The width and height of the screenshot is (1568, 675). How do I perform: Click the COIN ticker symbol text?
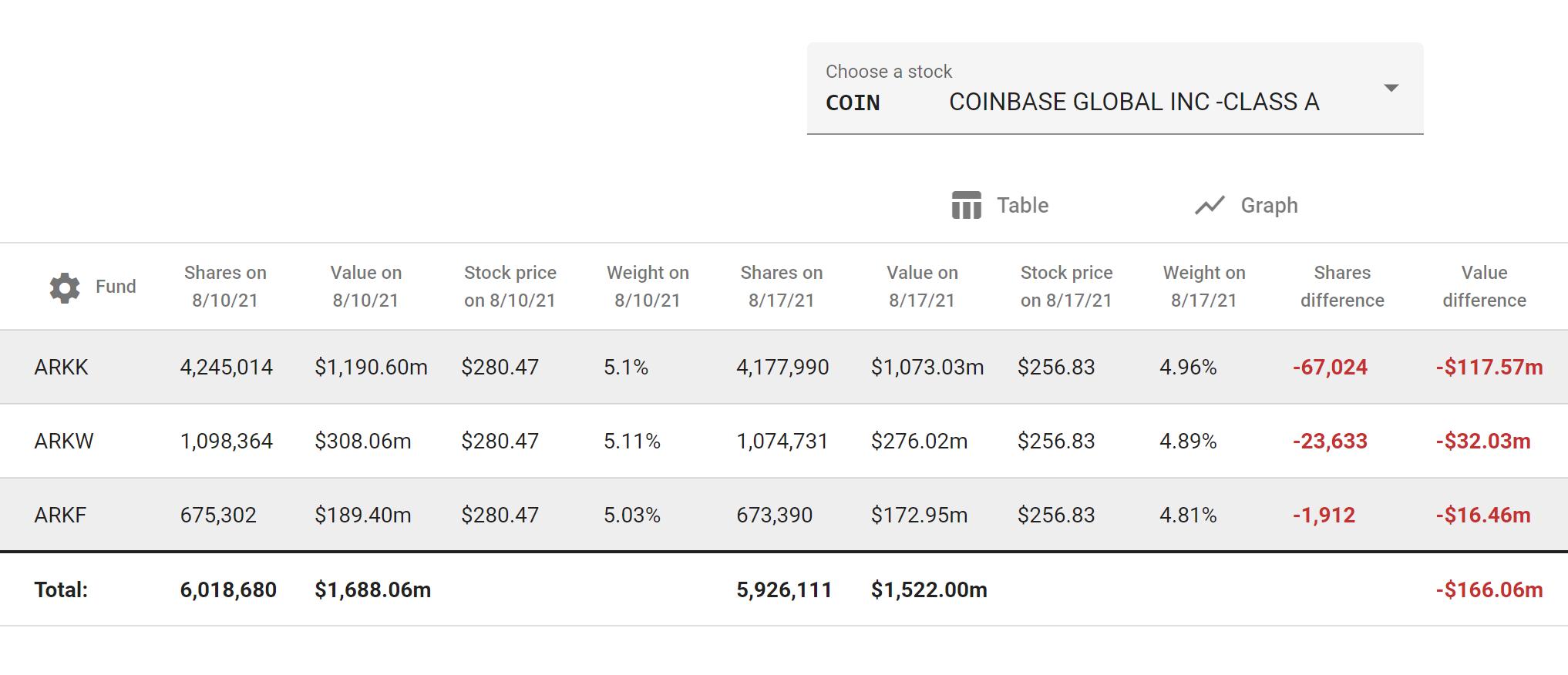tap(853, 103)
